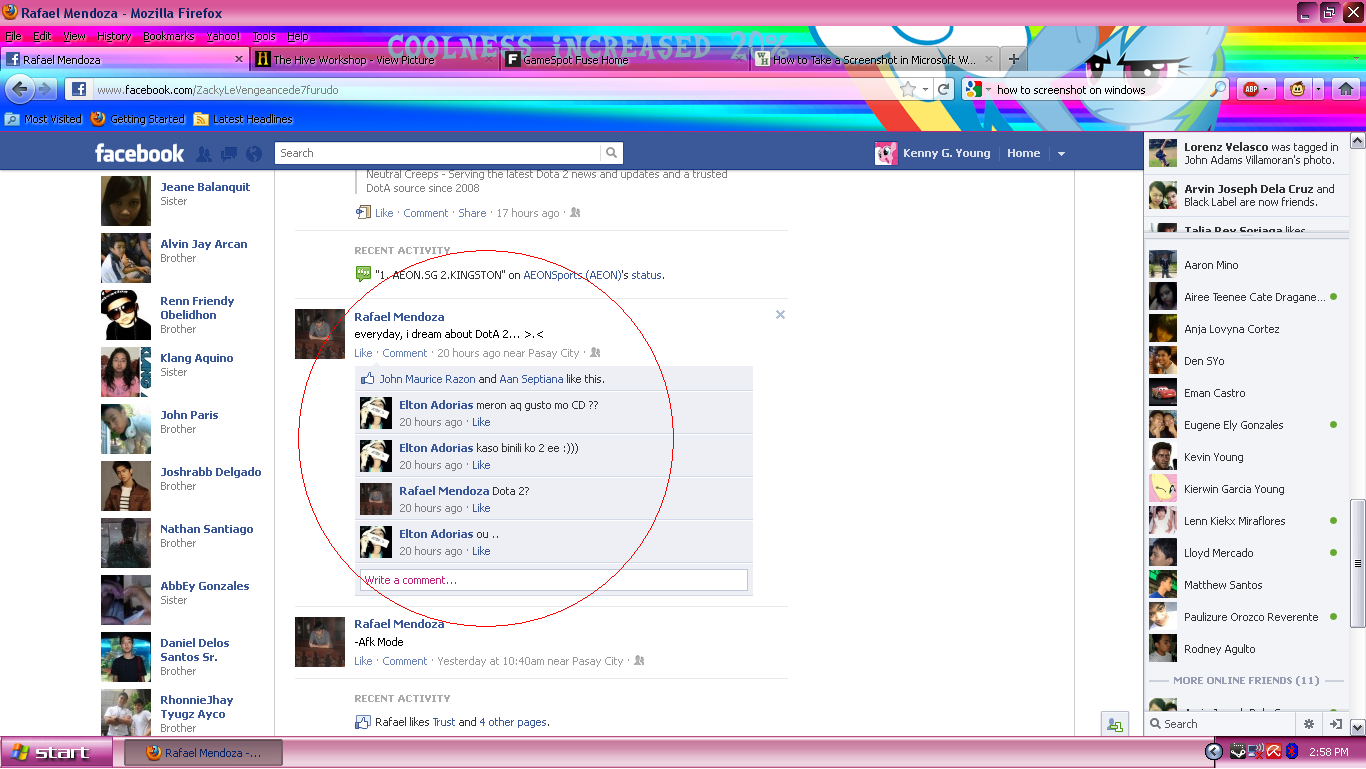The width and height of the screenshot is (1366, 769).
Task: Click the friend list icon above chat bar
Action: coord(1115,725)
